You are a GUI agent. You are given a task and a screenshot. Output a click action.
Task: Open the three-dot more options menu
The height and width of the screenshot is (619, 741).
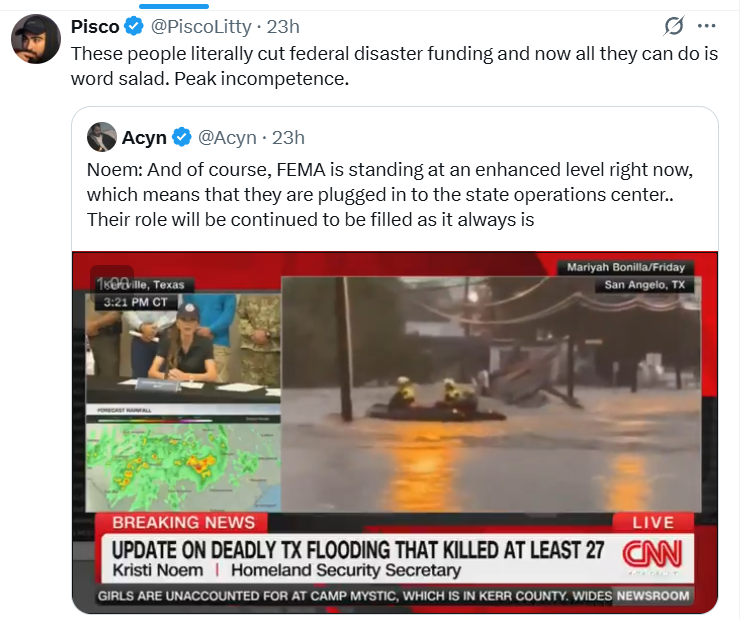click(707, 26)
